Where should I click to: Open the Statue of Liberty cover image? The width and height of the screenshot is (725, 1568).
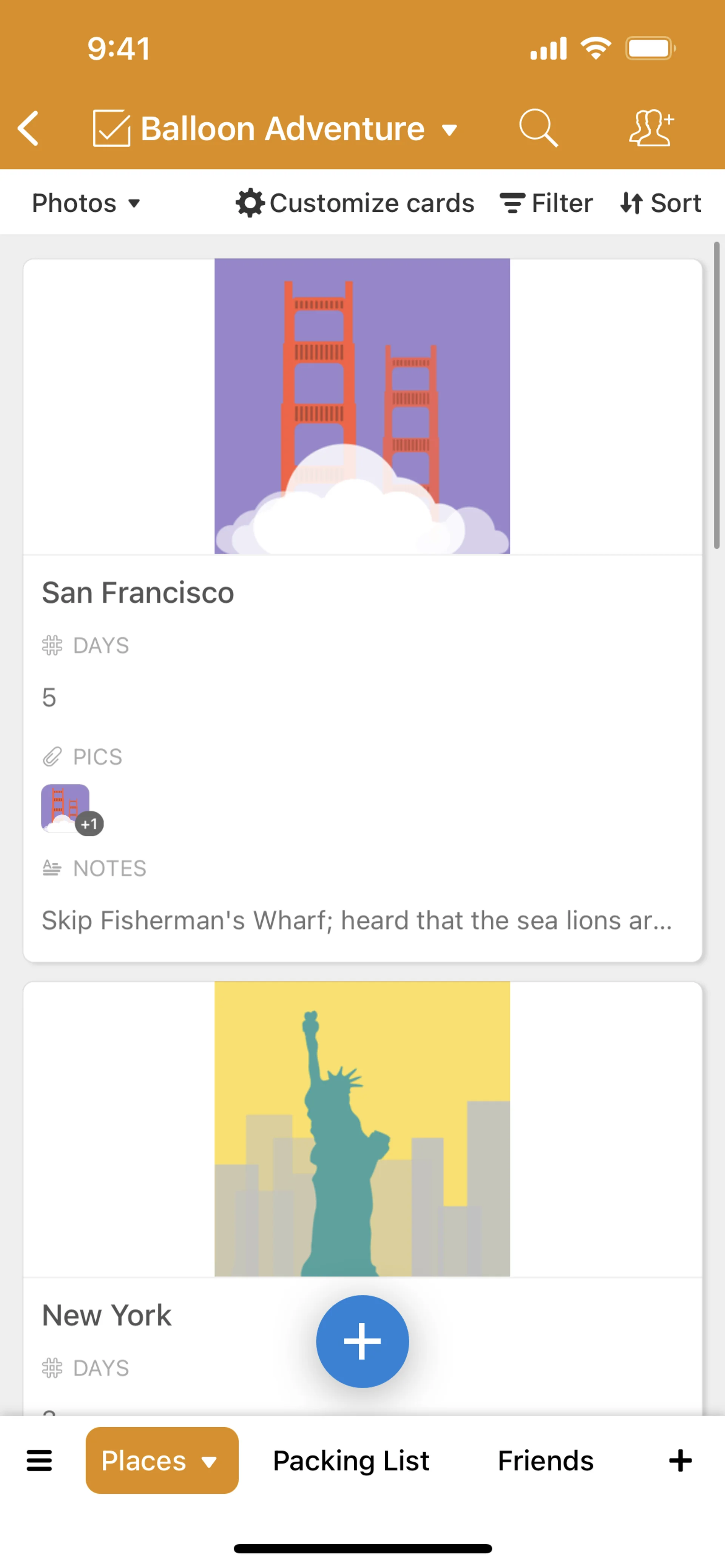(362, 1128)
